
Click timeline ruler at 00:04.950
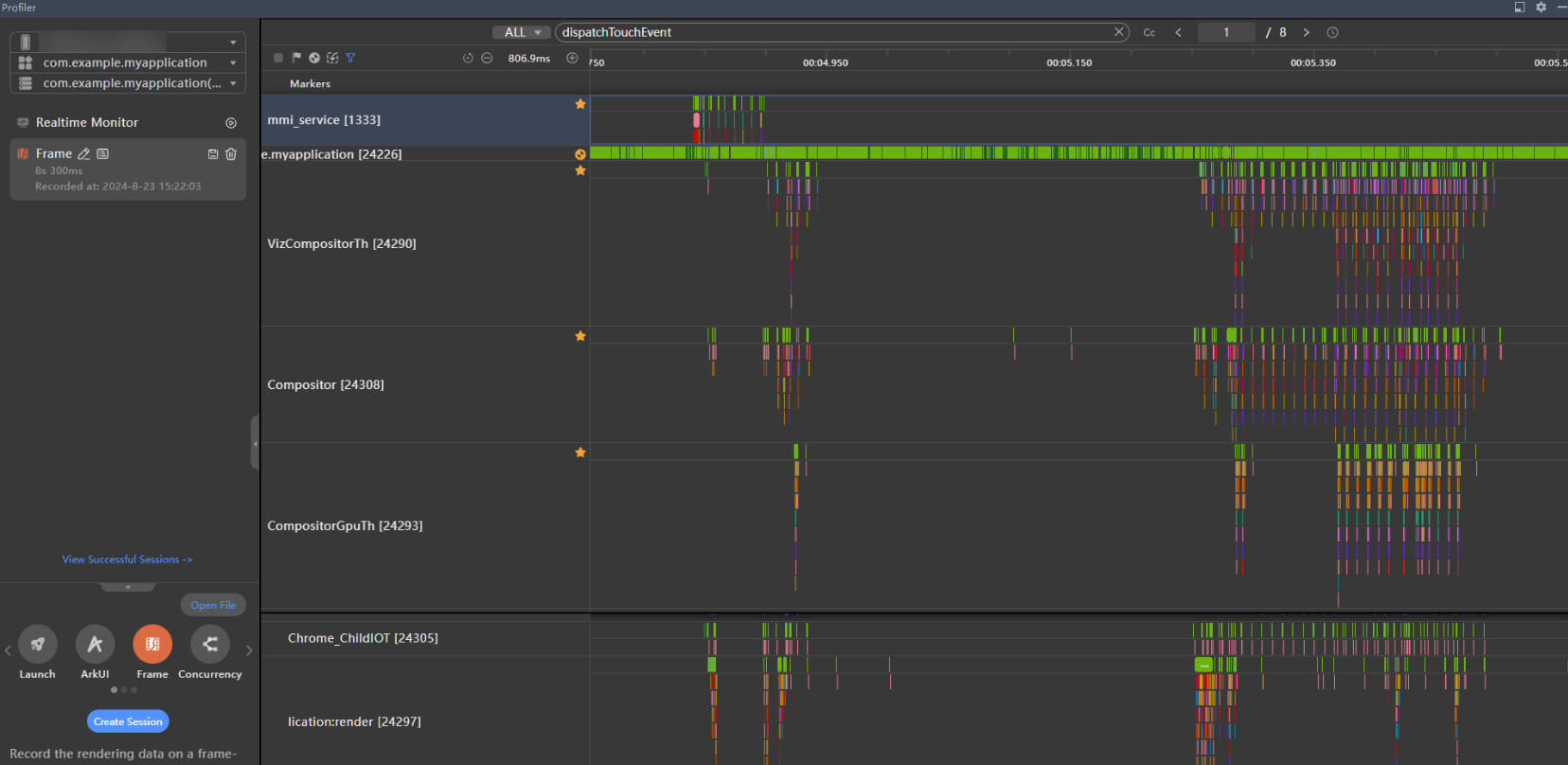point(826,62)
